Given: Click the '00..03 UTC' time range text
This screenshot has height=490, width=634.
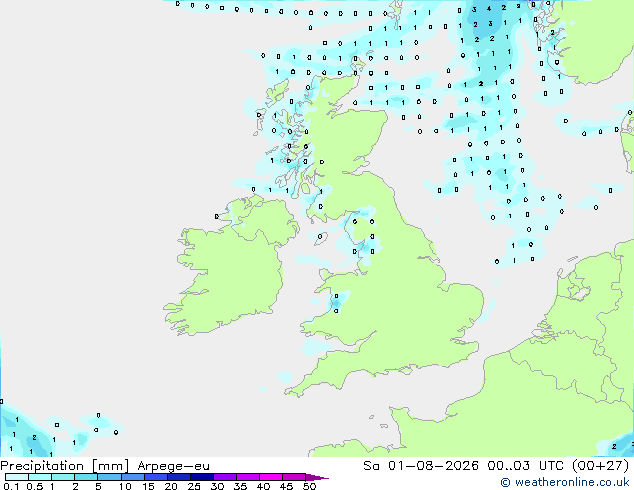Looking at the screenshot, I should [x=525, y=466].
